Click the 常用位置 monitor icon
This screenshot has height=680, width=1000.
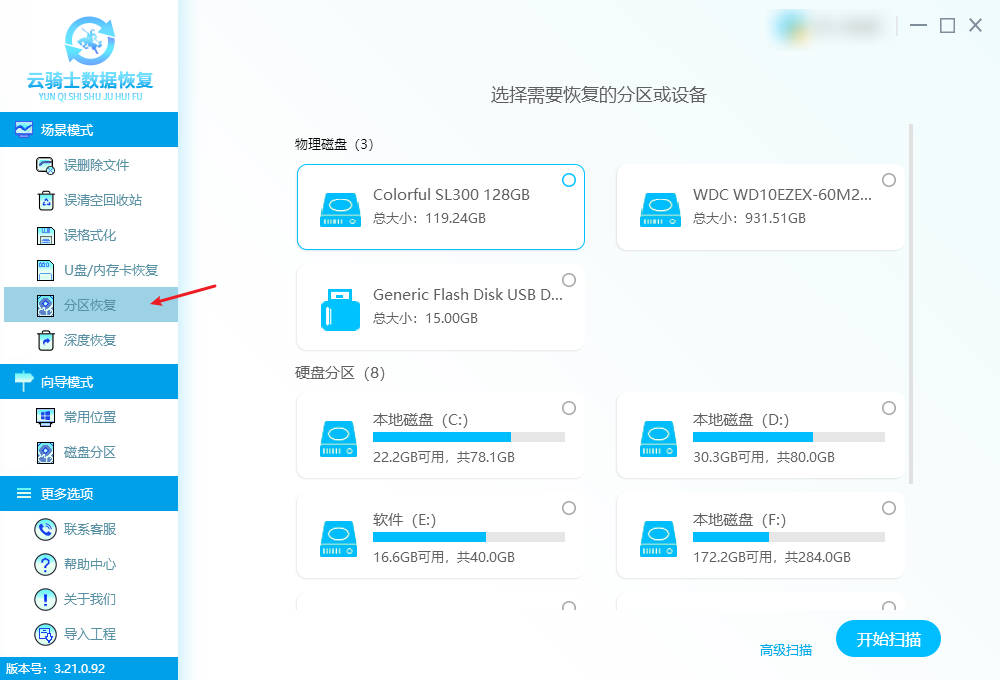pos(45,417)
